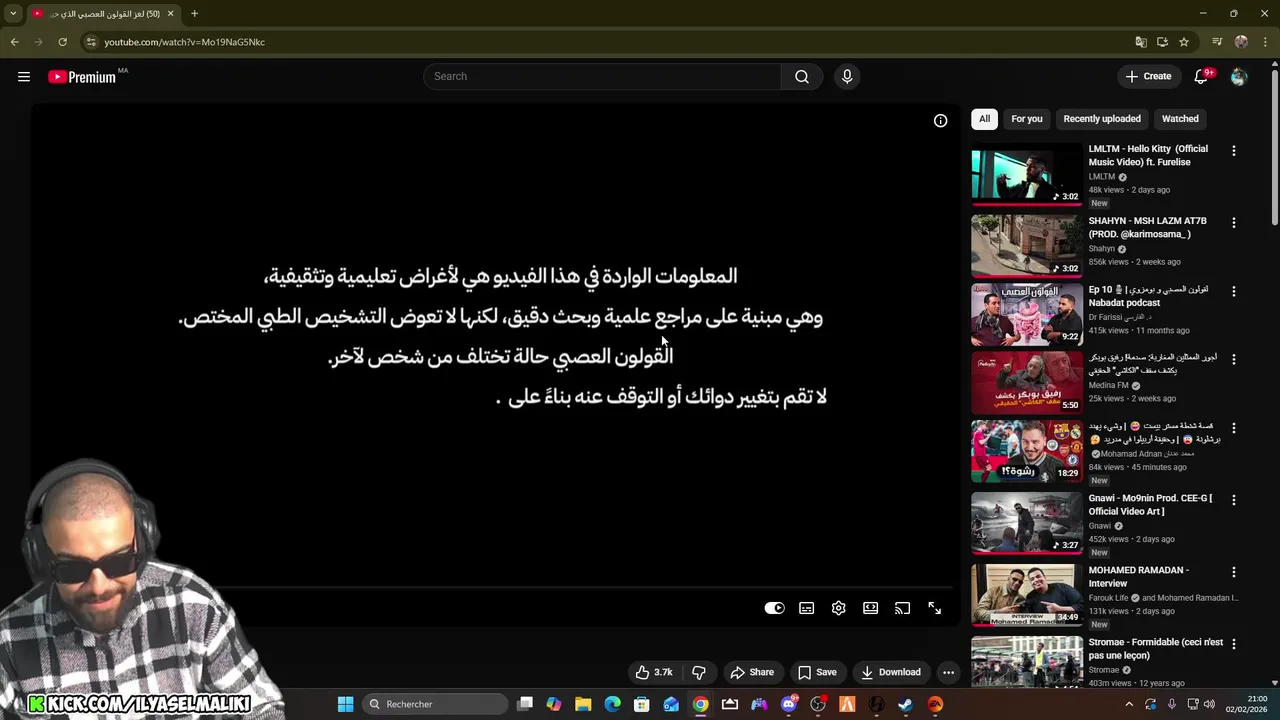Download the video
Viewport: 1280px width, 720px height.
tap(891, 672)
